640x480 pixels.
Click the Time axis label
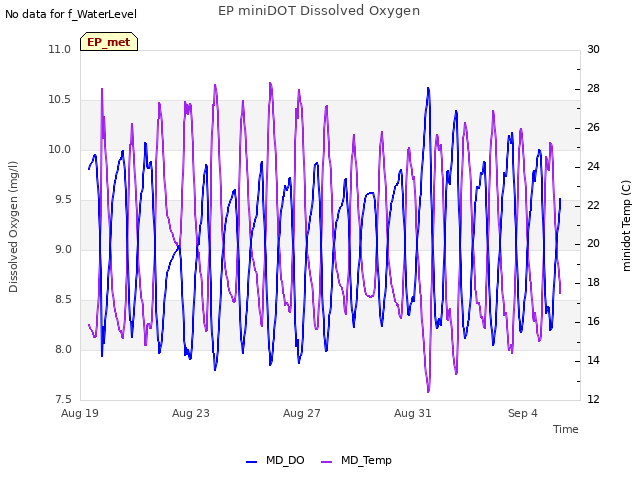(x=565, y=429)
